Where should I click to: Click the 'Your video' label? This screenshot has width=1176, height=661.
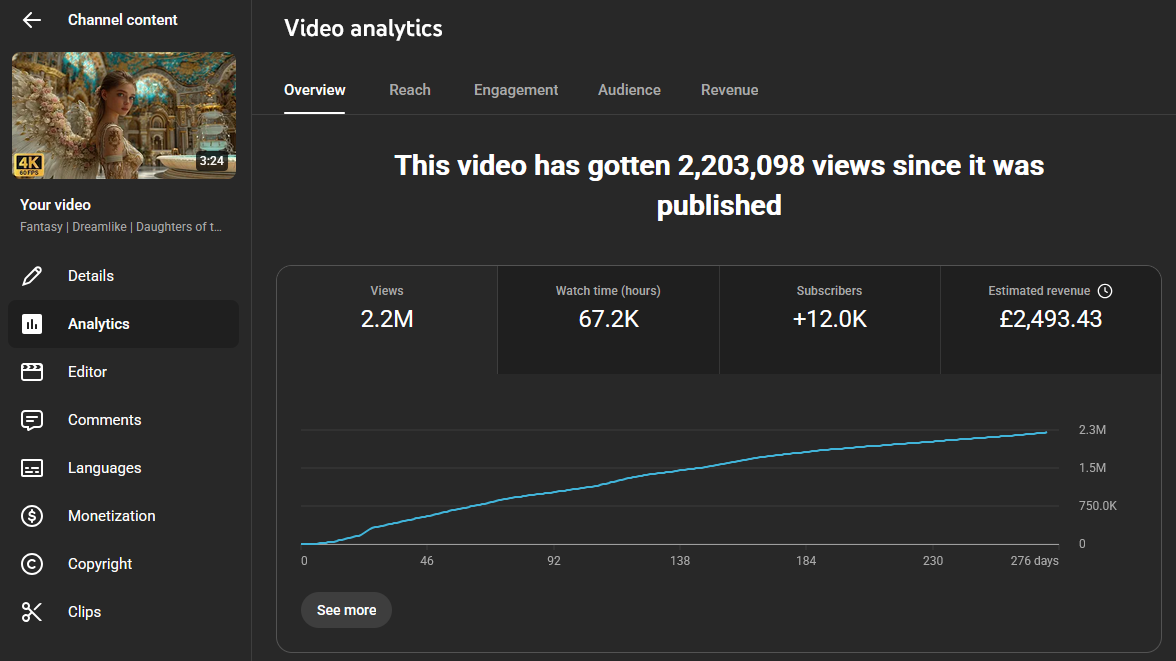tap(55, 205)
